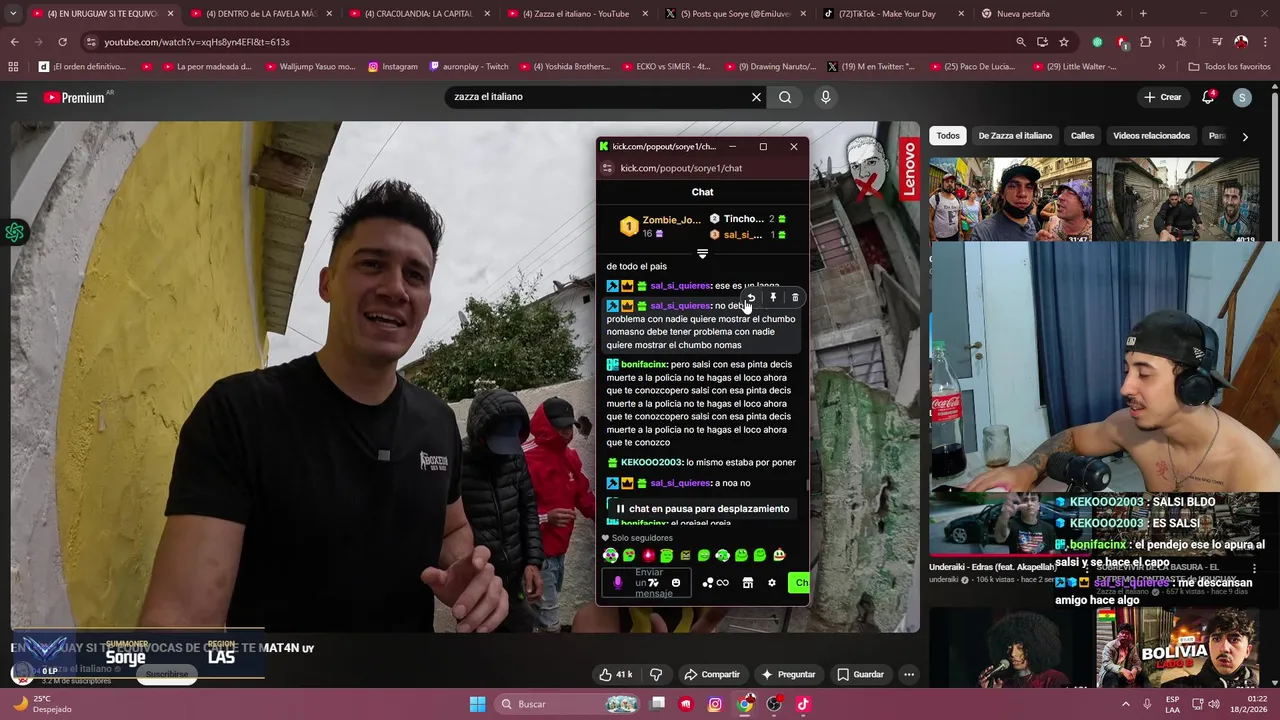Go back in browser history

click(14, 42)
